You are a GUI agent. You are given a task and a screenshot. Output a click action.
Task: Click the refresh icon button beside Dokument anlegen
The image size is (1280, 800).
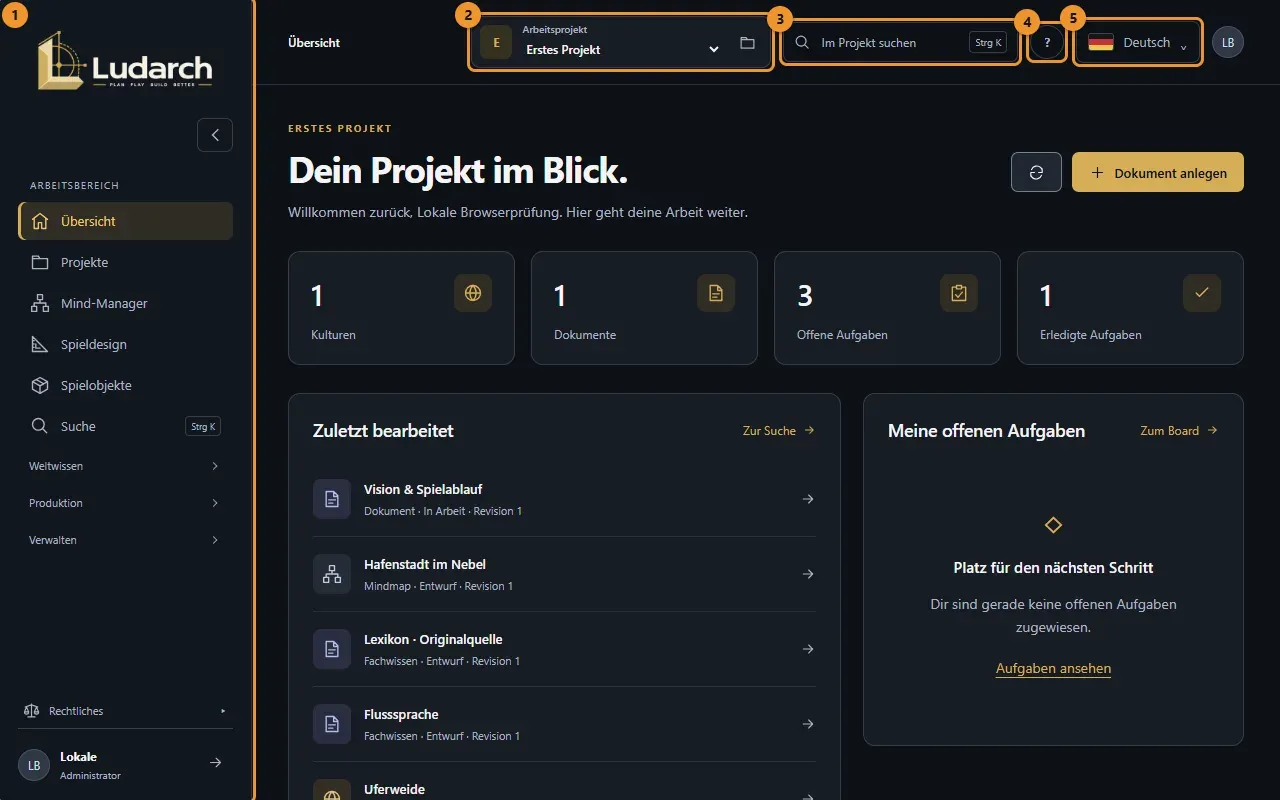[1036, 172]
